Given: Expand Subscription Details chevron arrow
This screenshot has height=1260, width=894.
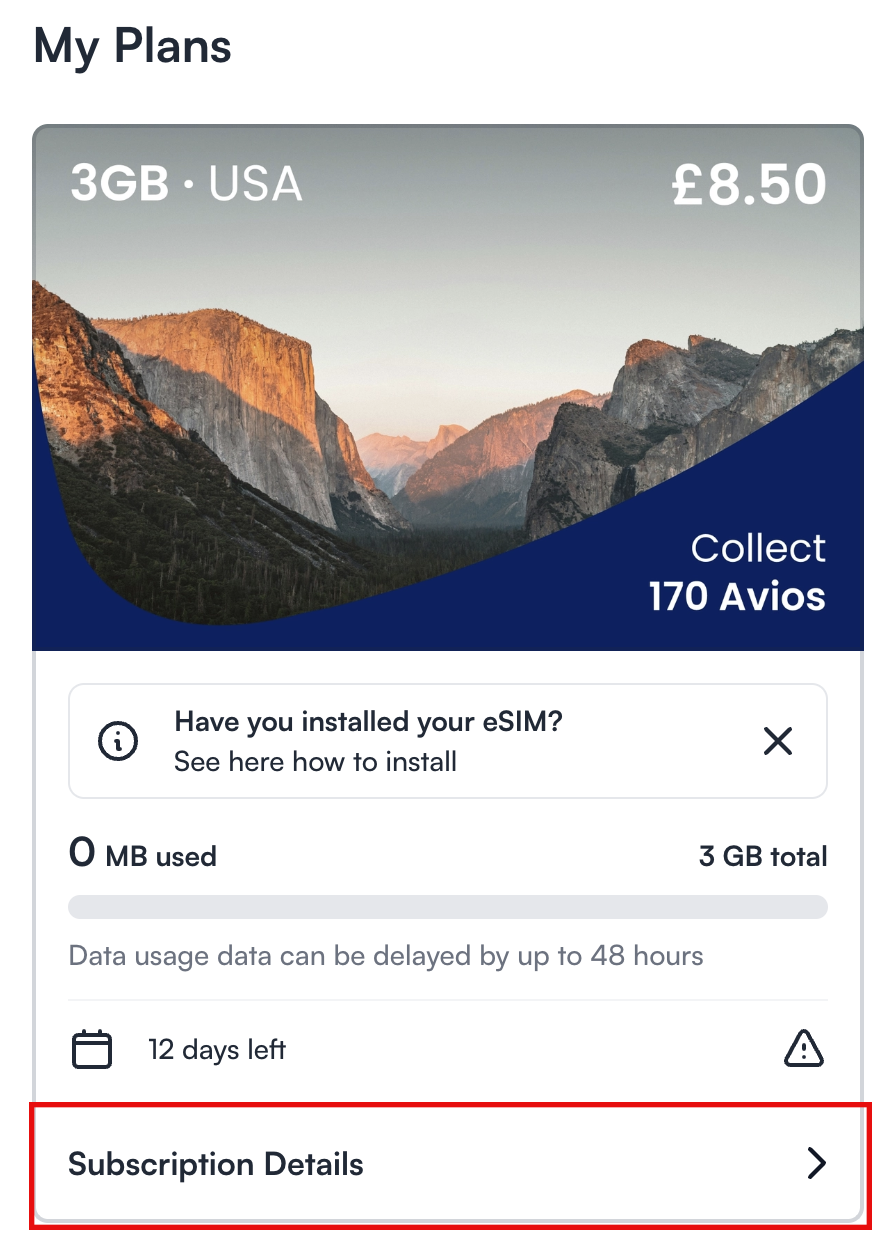Looking at the screenshot, I should [x=817, y=1164].
